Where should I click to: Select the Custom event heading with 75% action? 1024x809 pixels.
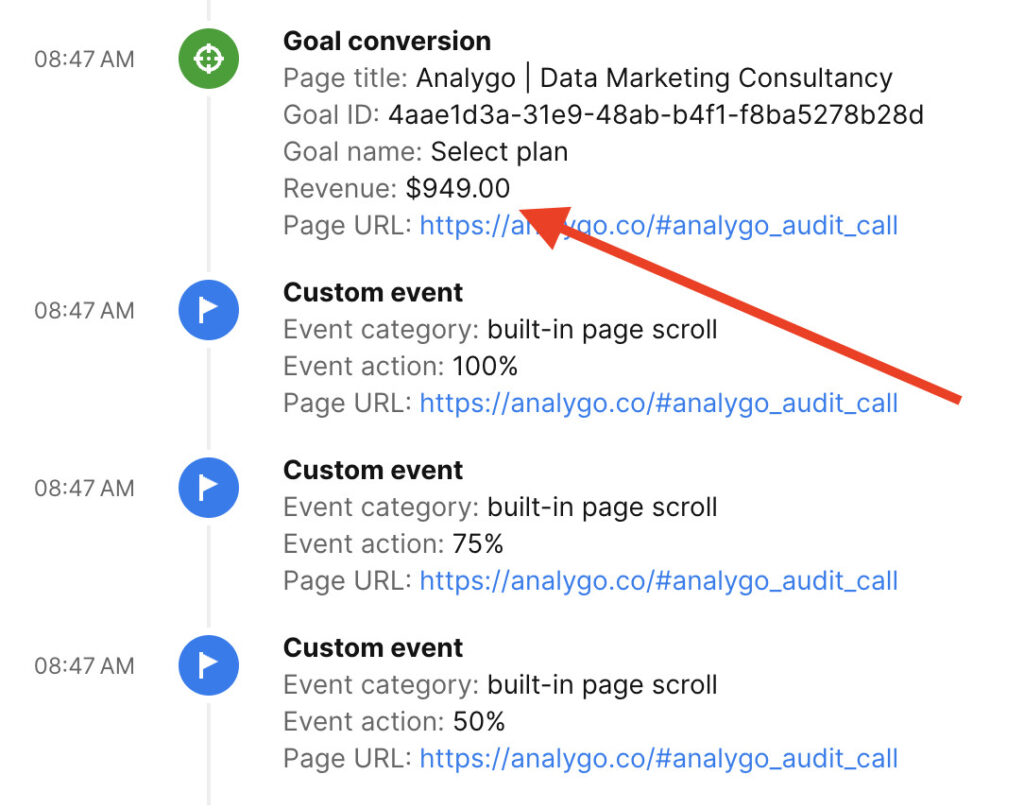coord(373,470)
